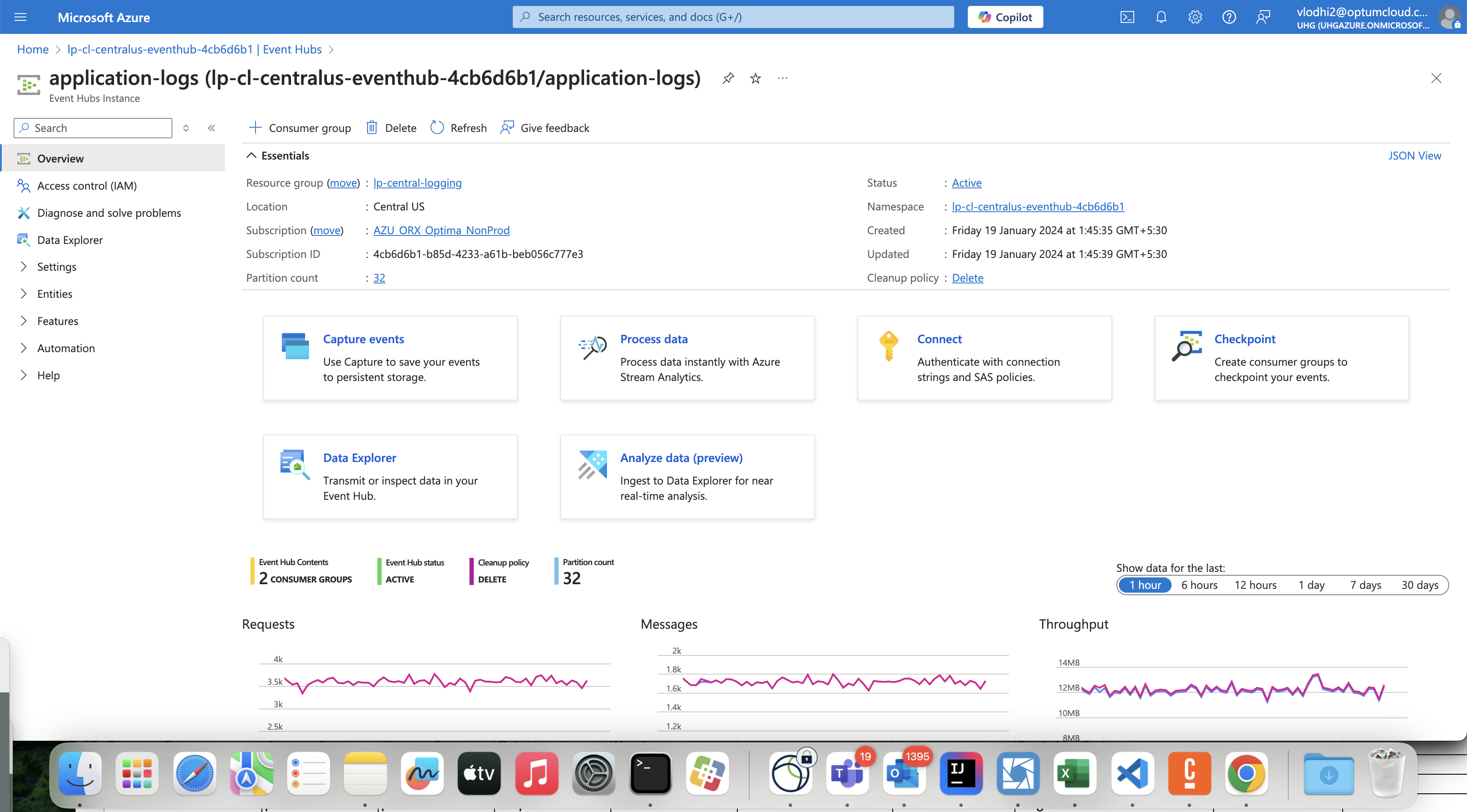Open the Capture events card
This screenshot has width=1467, height=812.
[x=390, y=358]
